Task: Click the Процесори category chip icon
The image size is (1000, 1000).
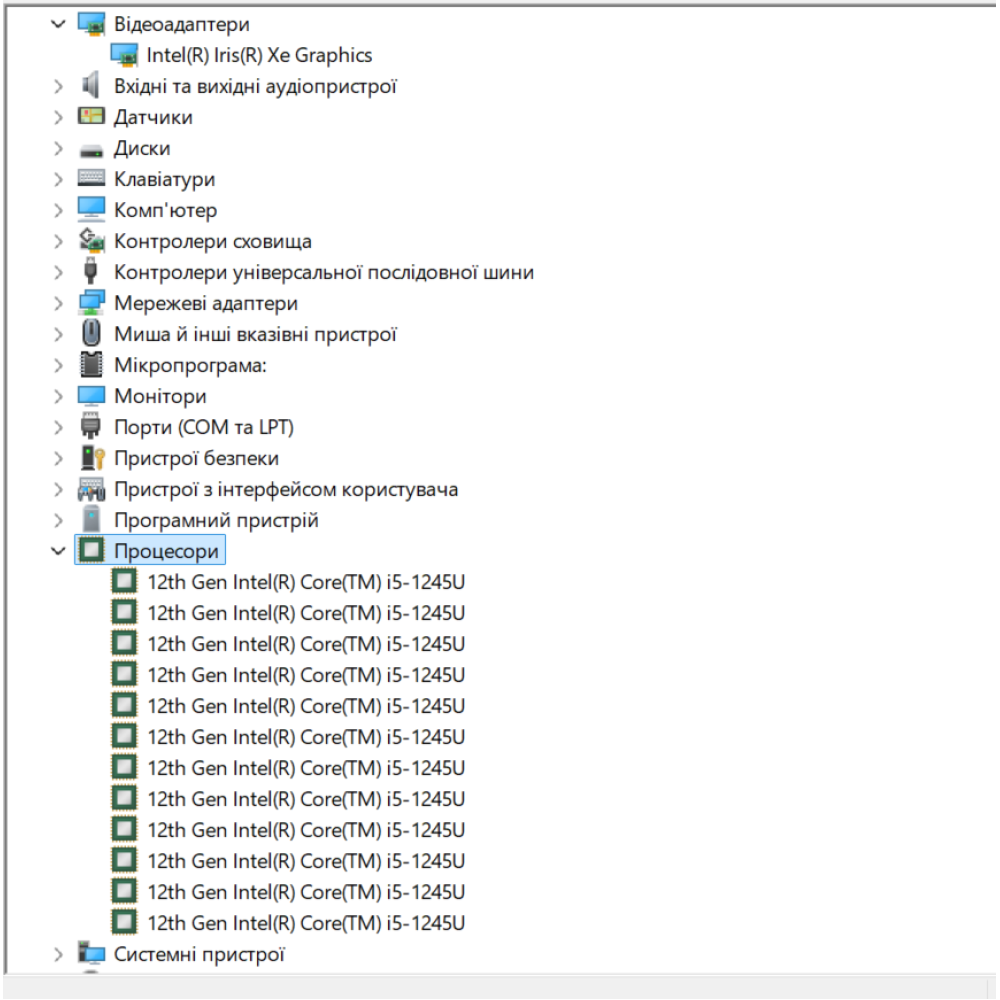Action: click(x=91, y=550)
